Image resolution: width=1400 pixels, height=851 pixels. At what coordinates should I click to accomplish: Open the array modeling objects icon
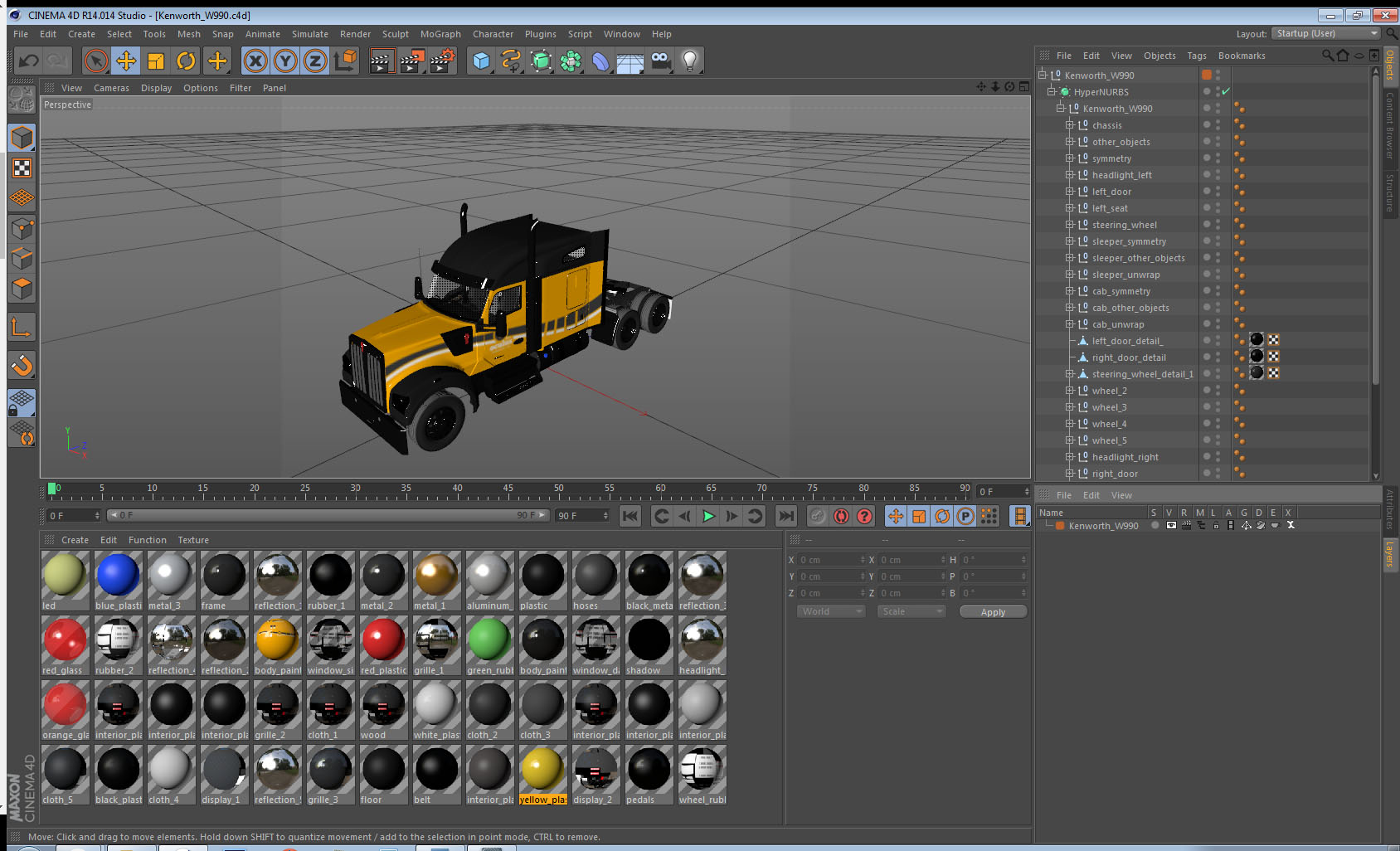pos(571,61)
